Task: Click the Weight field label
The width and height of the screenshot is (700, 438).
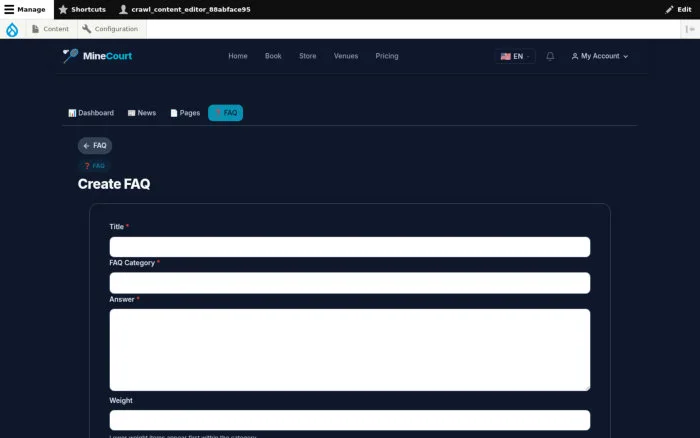Action: click(121, 400)
